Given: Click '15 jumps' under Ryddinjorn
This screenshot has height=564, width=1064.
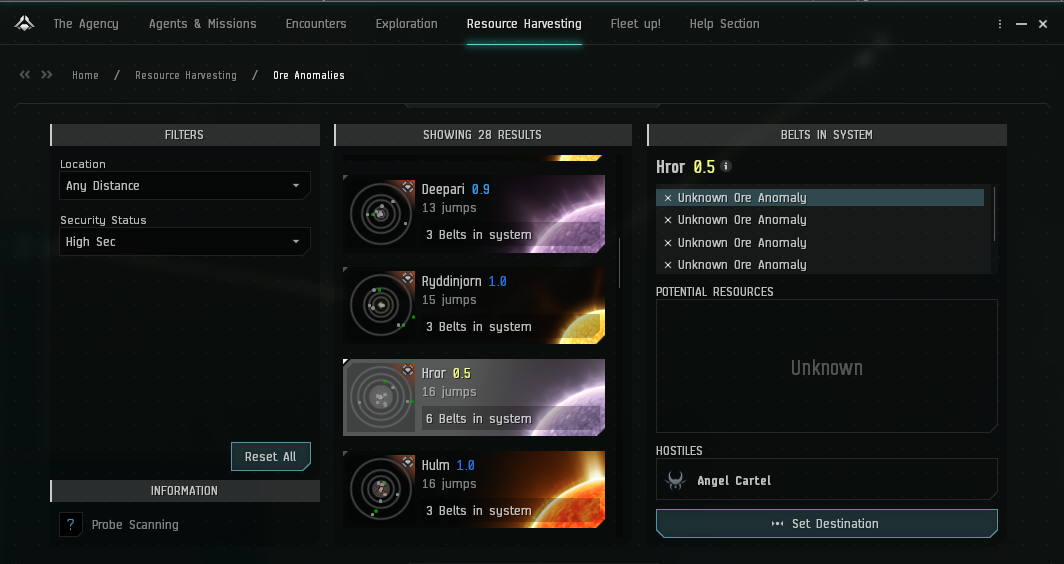Looking at the screenshot, I should [449, 300].
